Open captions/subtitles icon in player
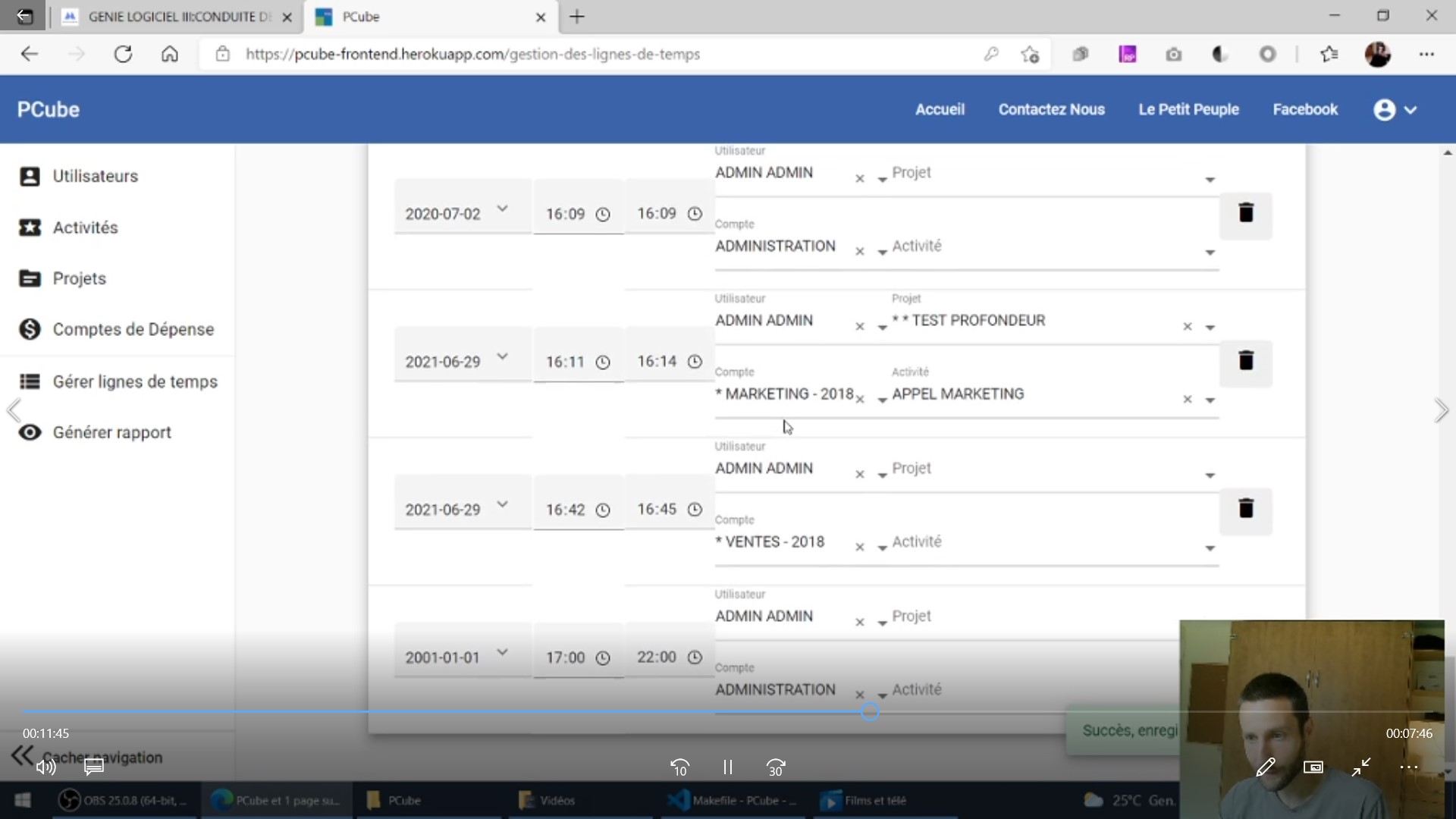Screen dimensions: 1456x819 [94, 767]
